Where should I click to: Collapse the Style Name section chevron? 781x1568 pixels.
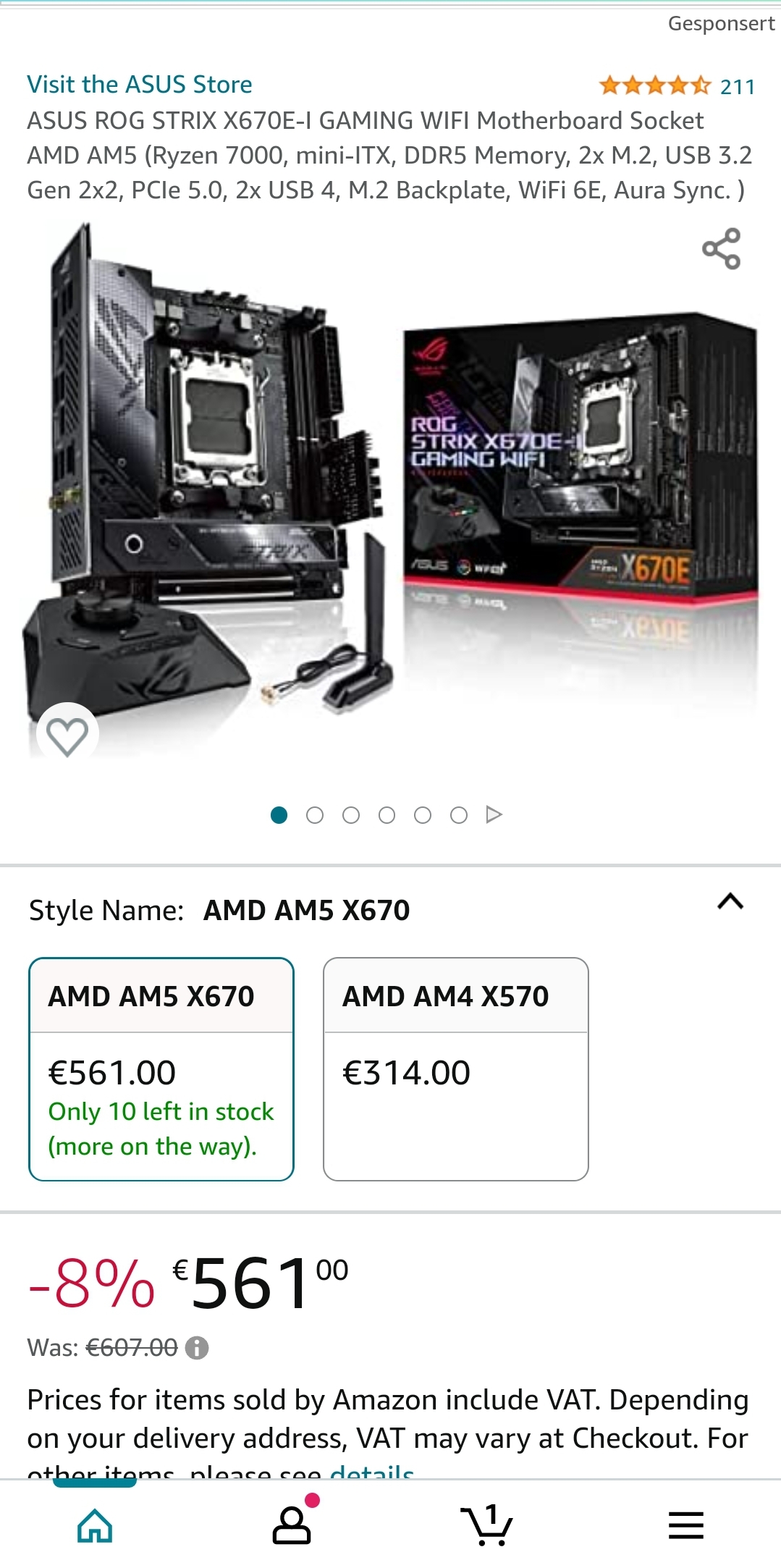(x=730, y=902)
